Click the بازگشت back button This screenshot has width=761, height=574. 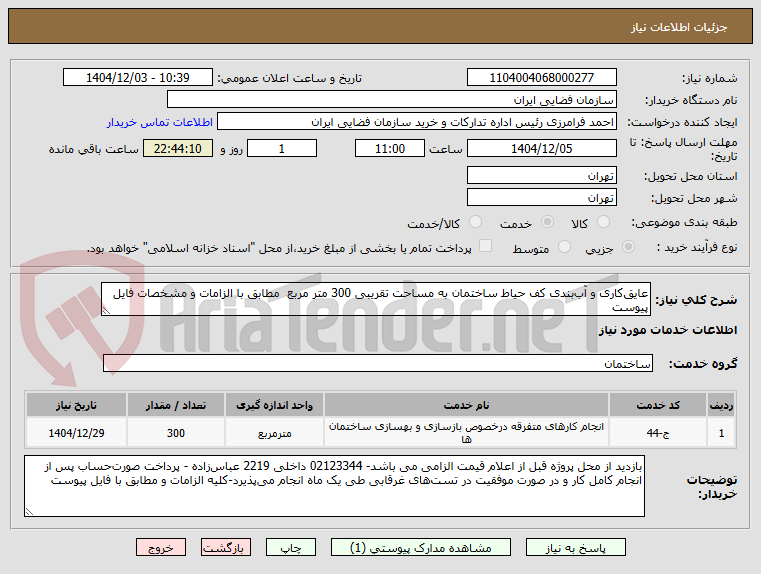pos(226,548)
